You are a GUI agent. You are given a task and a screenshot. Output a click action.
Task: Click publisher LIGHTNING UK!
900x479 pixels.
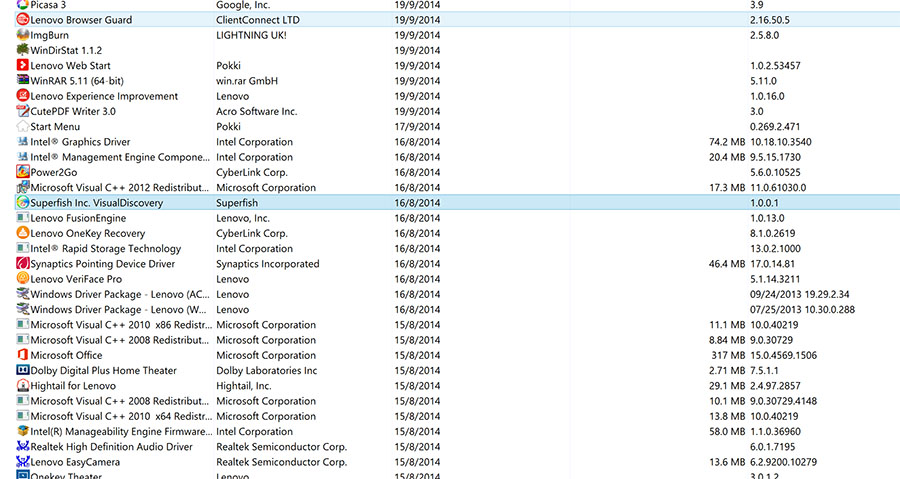point(251,35)
